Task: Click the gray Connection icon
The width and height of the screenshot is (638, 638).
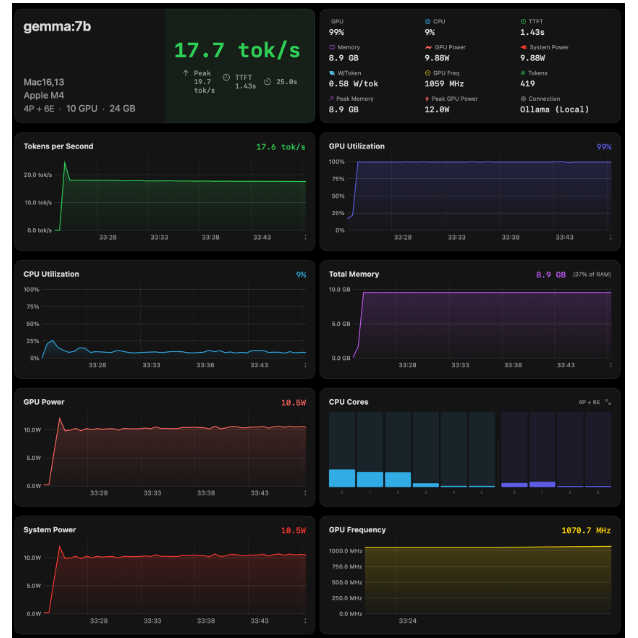Action: tap(523, 99)
